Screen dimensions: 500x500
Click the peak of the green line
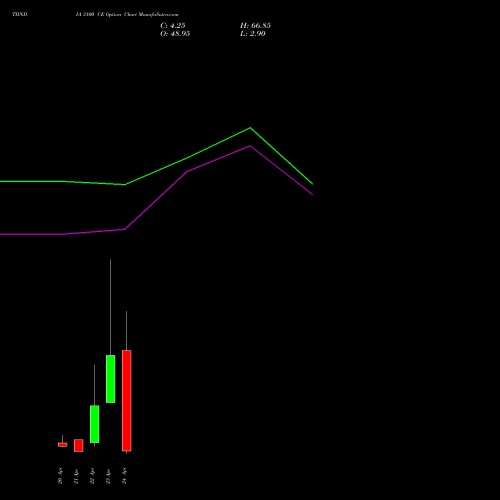[x=250, y=128]
